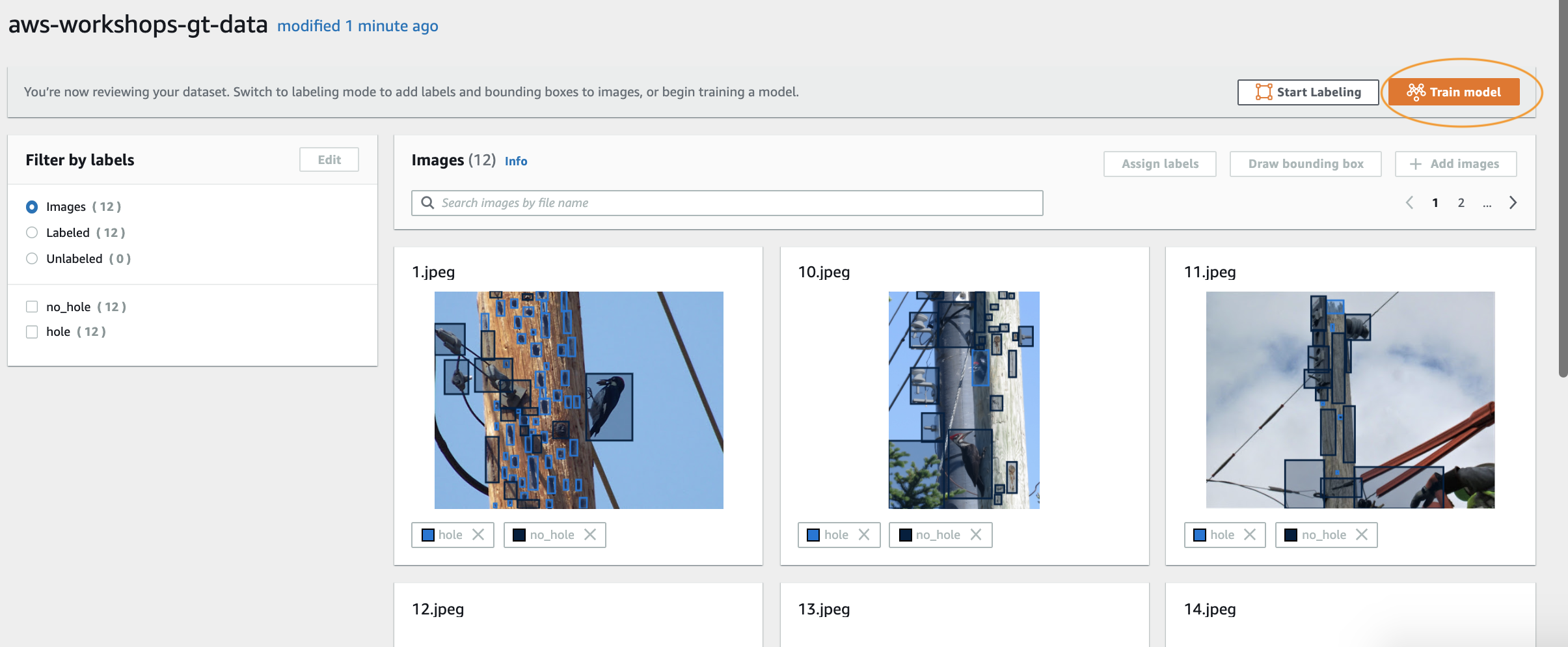Click the search magnifier icon
The width and height of the screenshot is (1568, 647).
click(x=427, y=202)
